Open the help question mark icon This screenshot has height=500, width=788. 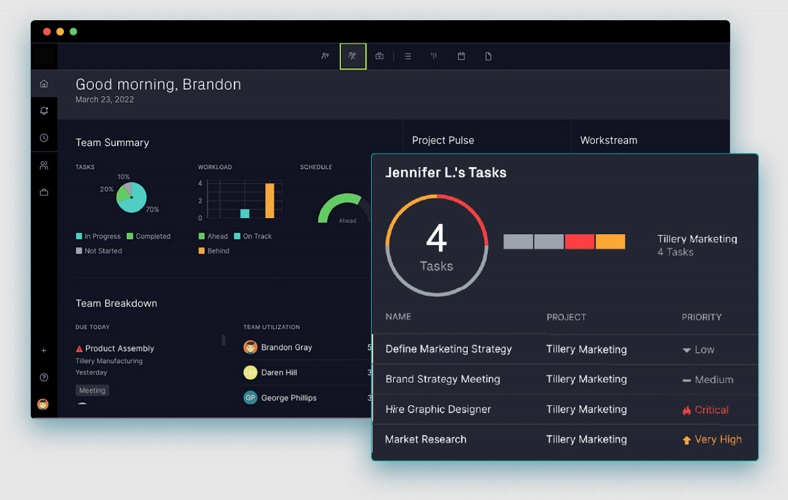[x=44, y=378]
